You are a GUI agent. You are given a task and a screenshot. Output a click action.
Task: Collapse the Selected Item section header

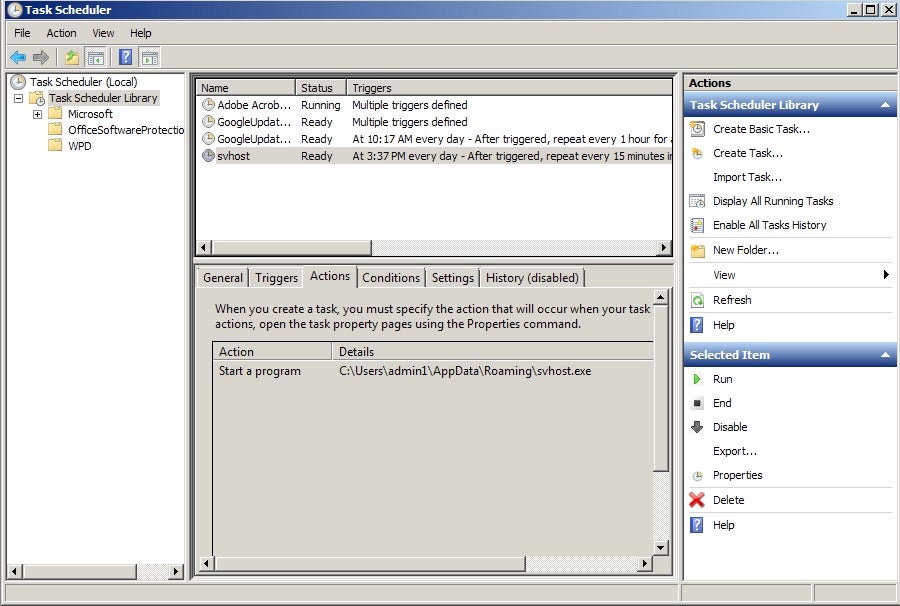(885, 355)
